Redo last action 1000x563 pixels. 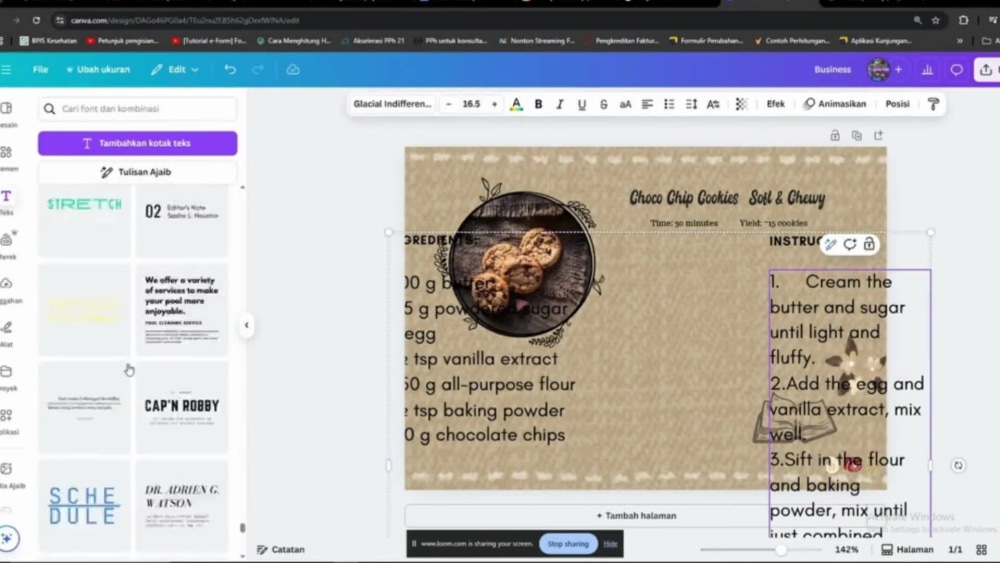258,69
